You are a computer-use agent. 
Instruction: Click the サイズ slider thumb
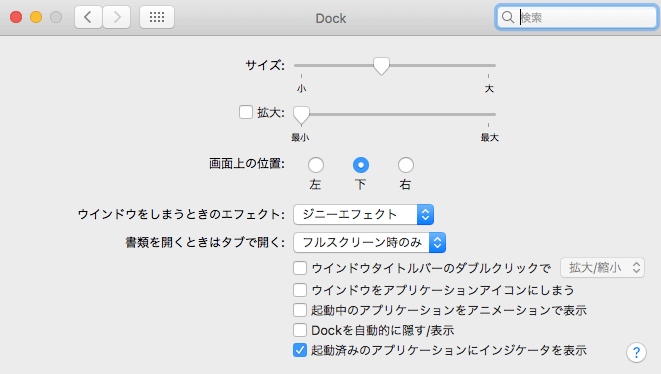pyautogui.click(x=382, y=66)
